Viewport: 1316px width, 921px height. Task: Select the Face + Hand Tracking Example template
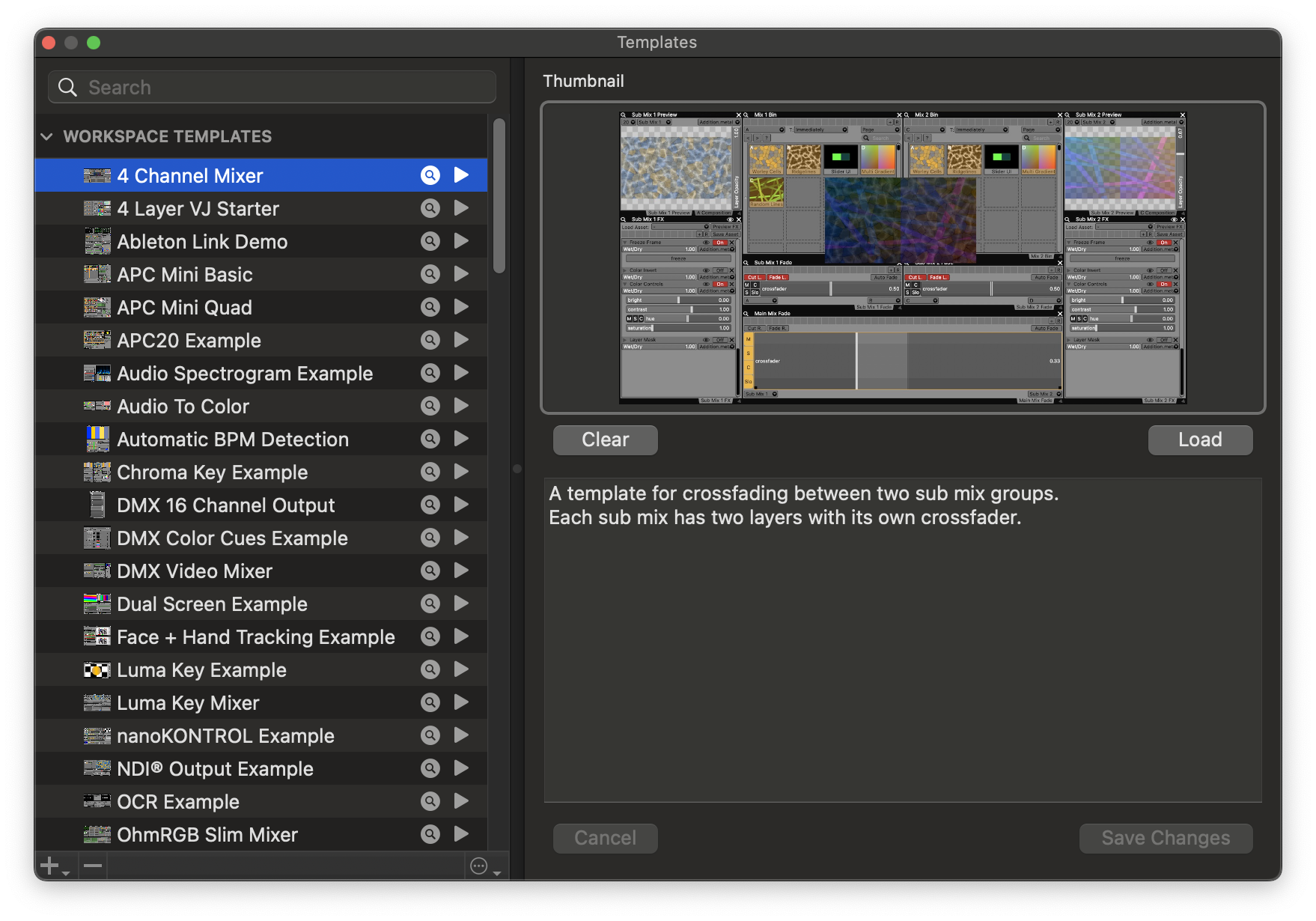pyautogui.click(x=261, y=636)
